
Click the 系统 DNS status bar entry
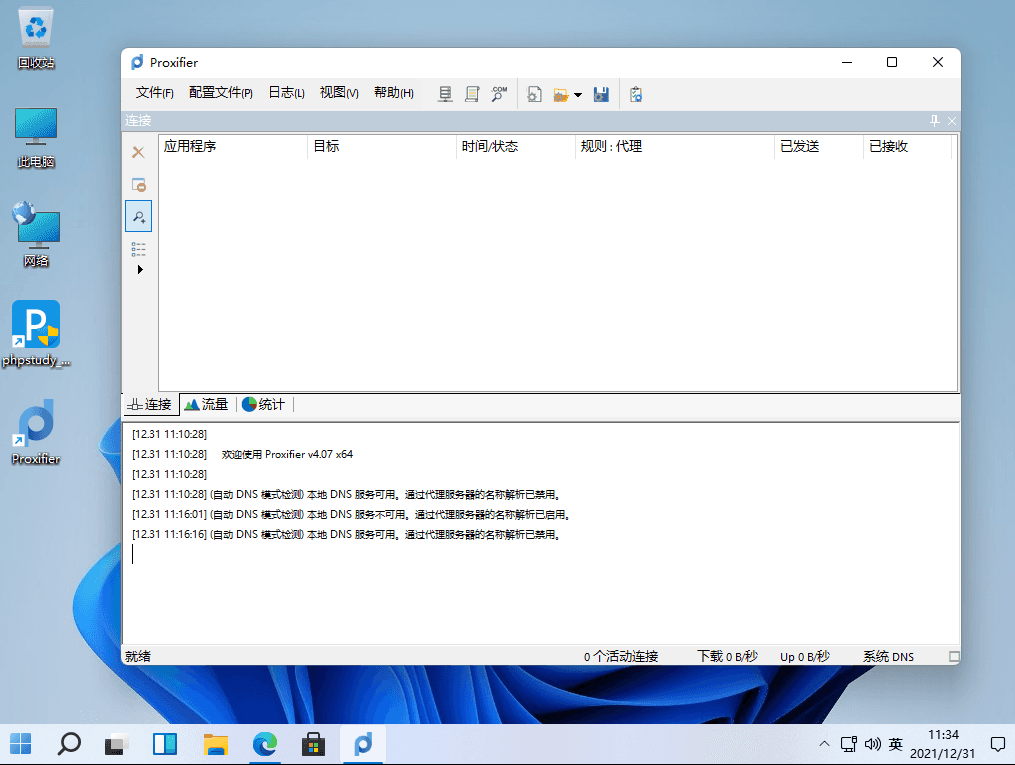pos(888,656)
